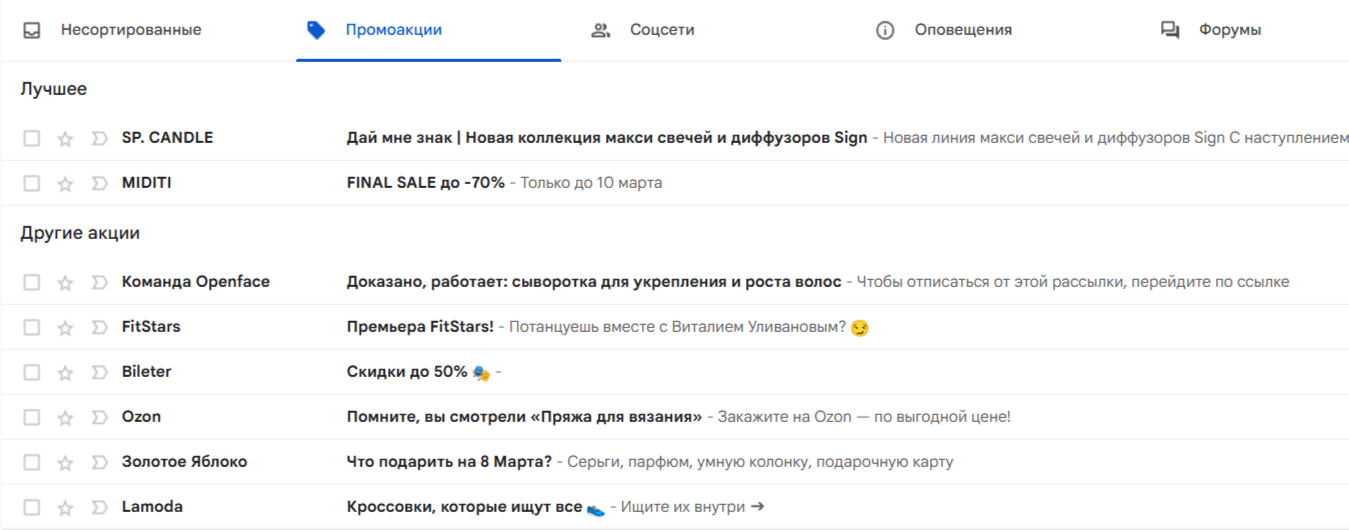Click sender name Золотое Яблоко

point(184,462)
